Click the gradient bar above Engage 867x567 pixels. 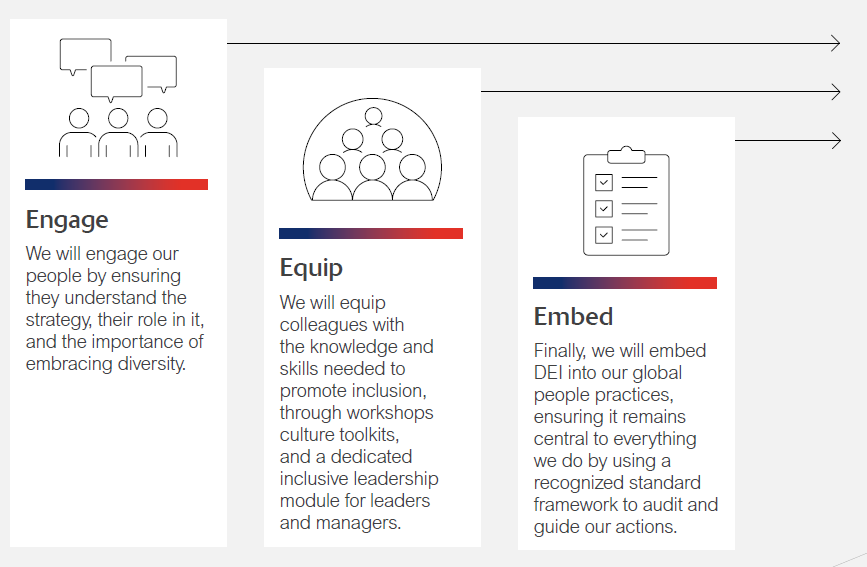point(116,184)
